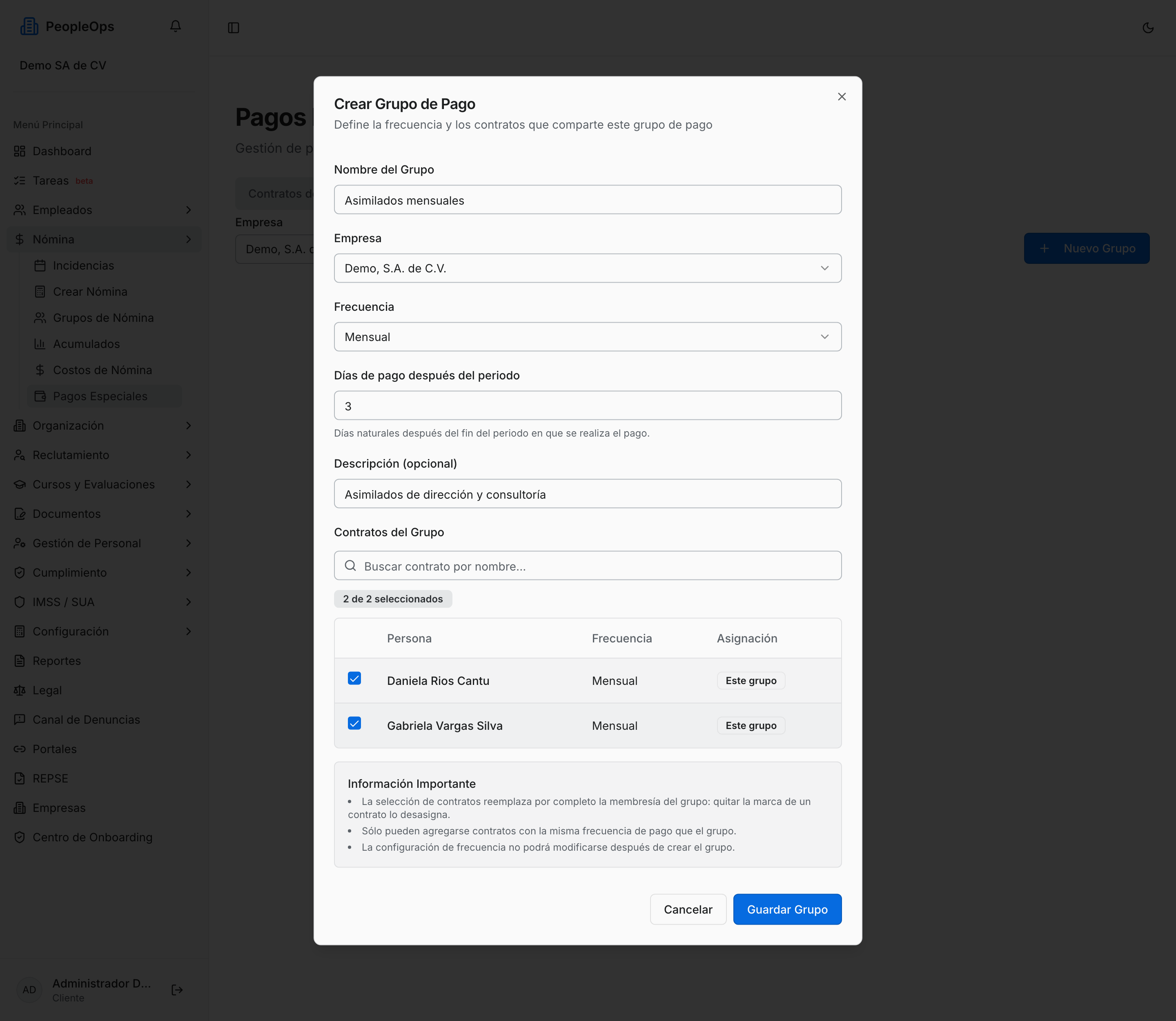Click the Reclutamiento icon
The height and width of the screenshot is (1021, 1176).
coord(20,455)
